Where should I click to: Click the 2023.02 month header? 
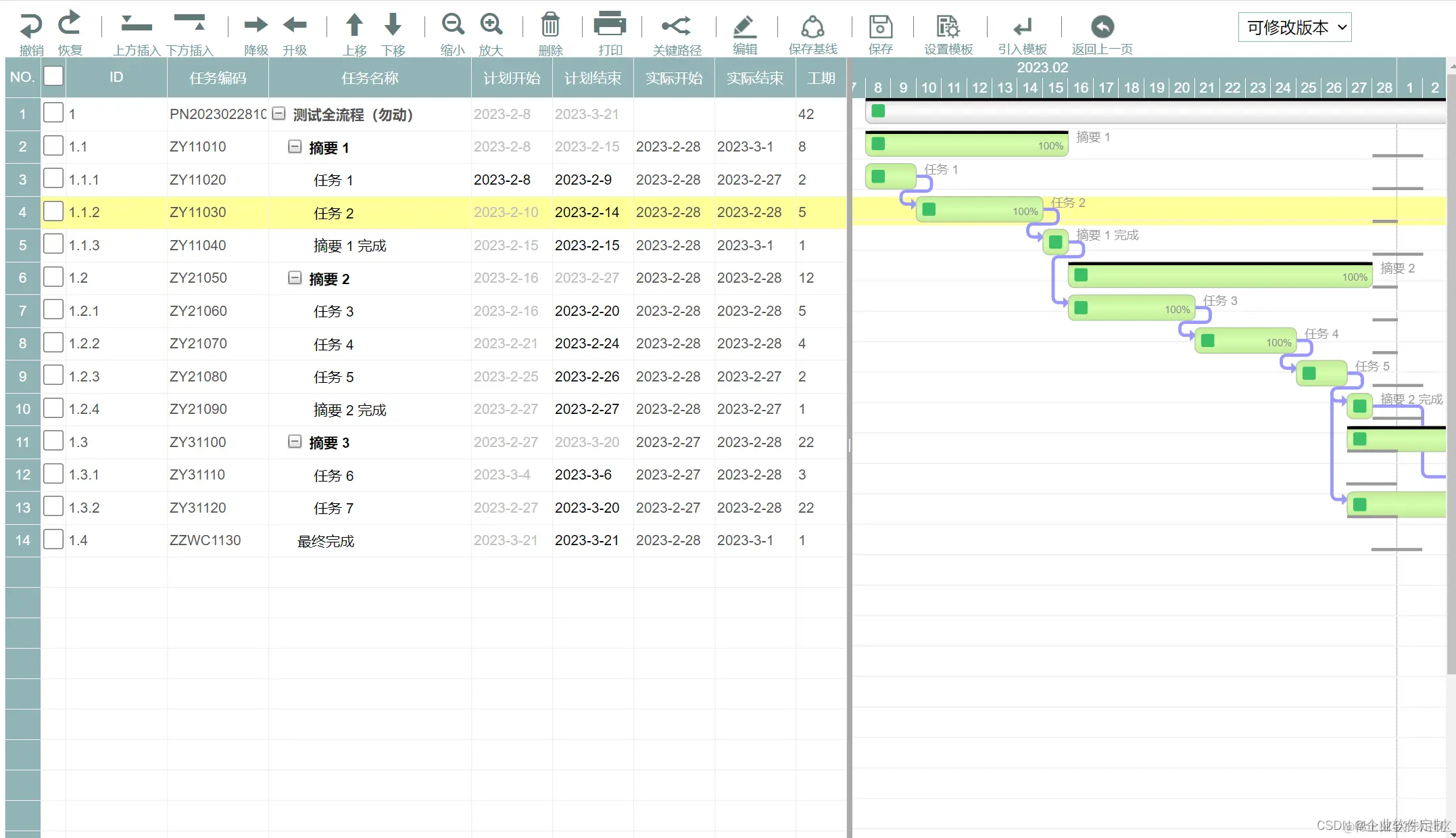1042,68
